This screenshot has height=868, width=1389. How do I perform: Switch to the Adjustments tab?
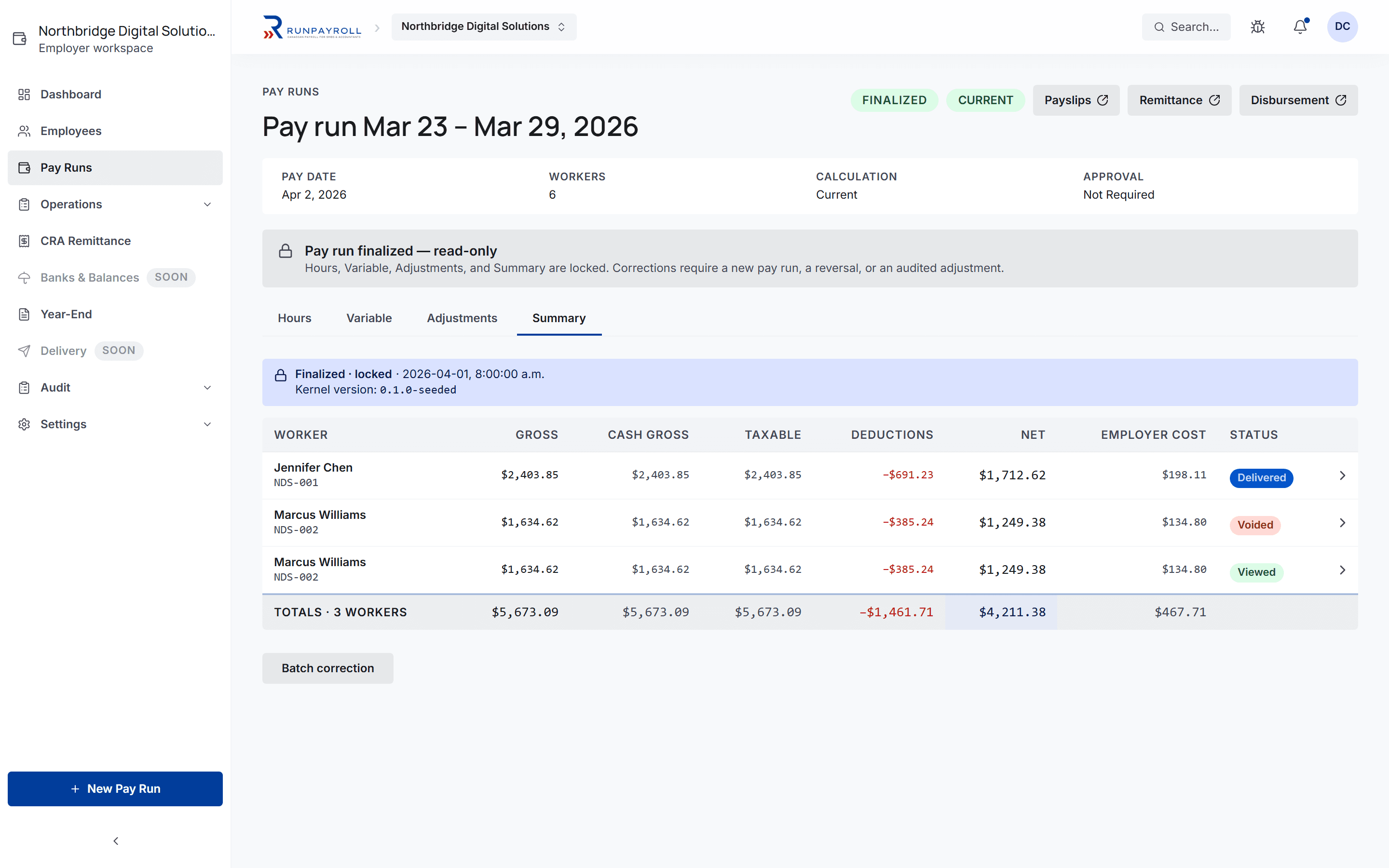(462, 318)
